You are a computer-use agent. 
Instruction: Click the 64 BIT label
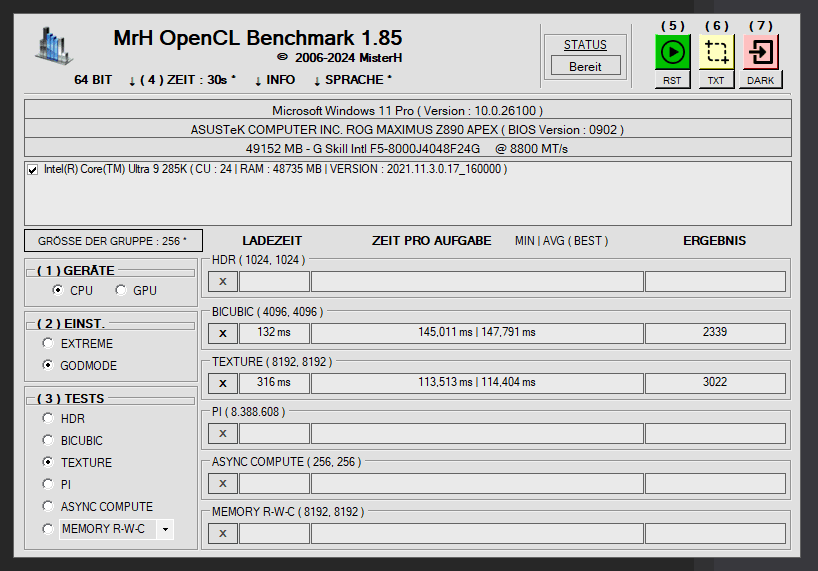pyautogui.click(x=93, y=80)
